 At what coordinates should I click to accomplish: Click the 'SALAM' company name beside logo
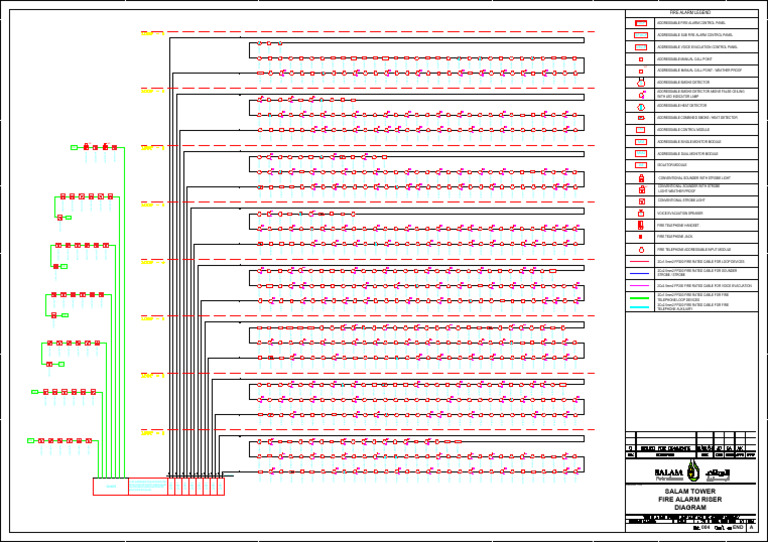pos(669,472)
